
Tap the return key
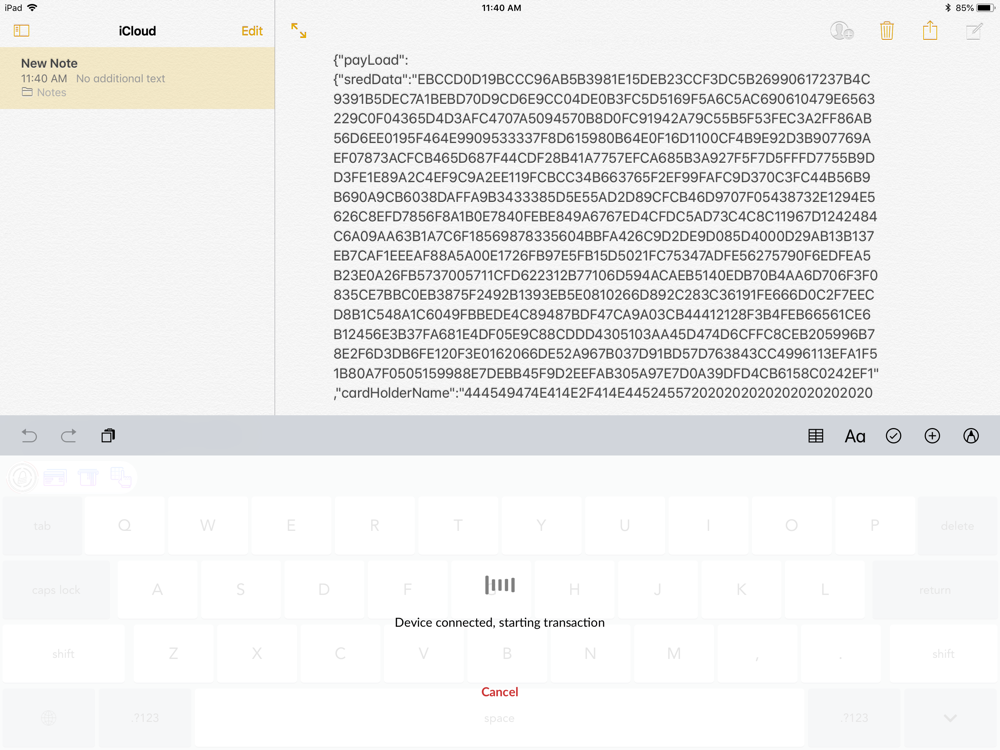[934, 590]
